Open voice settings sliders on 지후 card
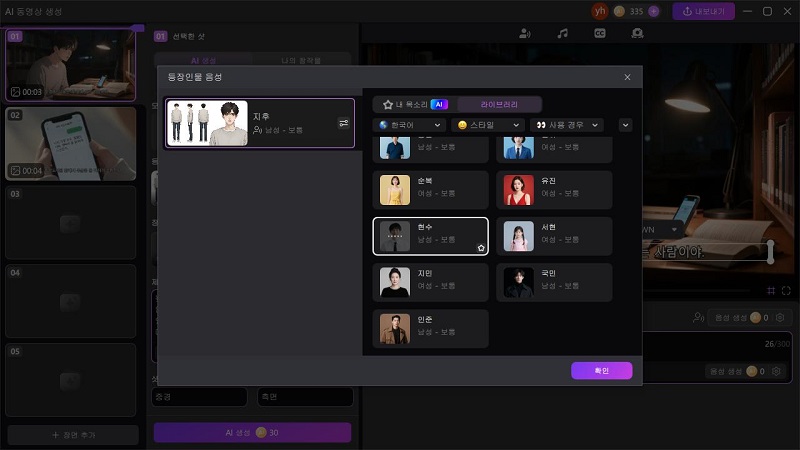This screenshot has width=800, height=450. point(344,123)
